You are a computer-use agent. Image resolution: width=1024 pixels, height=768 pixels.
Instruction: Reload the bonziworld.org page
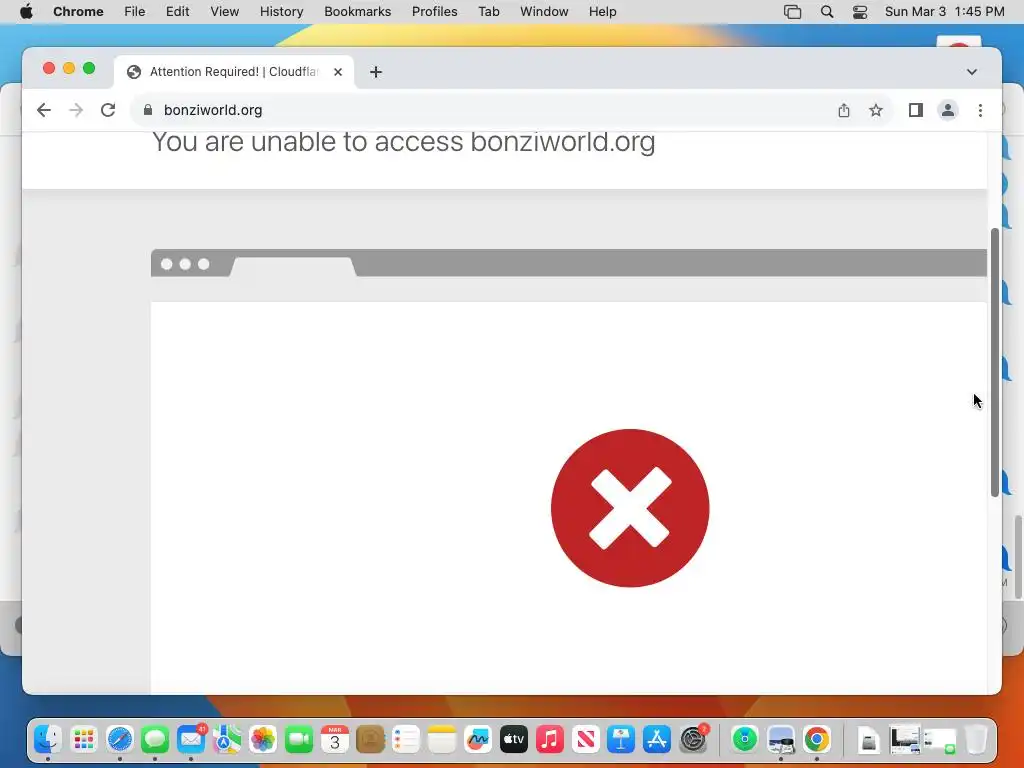pos(108,110)
